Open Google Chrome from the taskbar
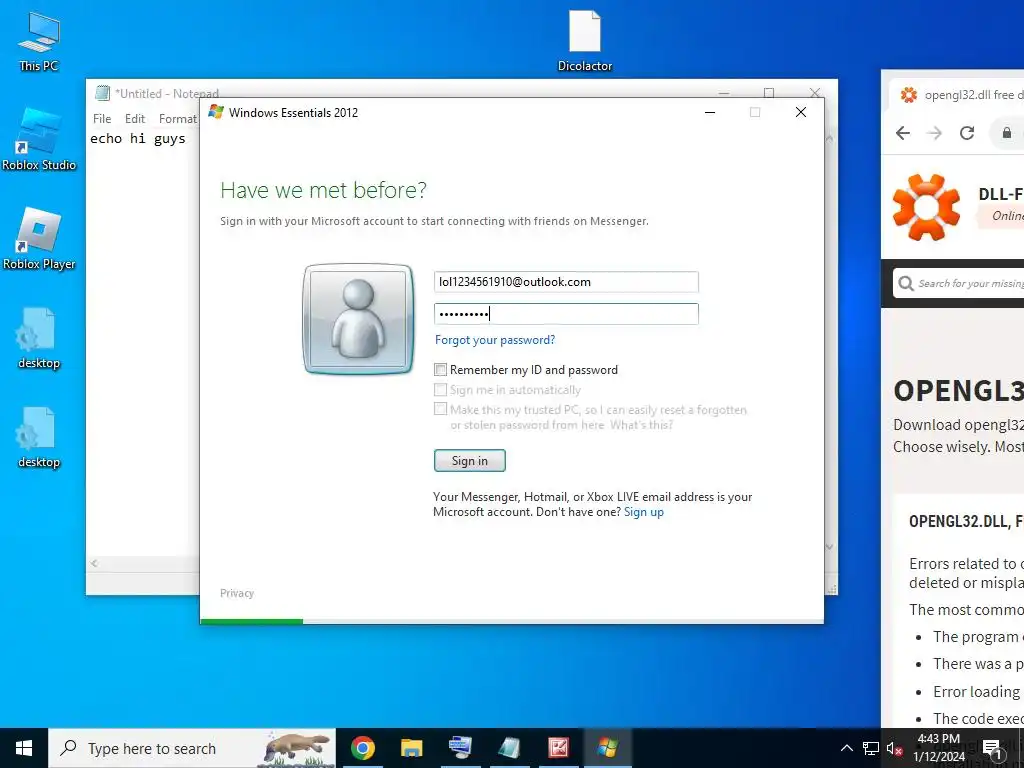This screenshot has height=768, width=1024. tap(363, 748)
